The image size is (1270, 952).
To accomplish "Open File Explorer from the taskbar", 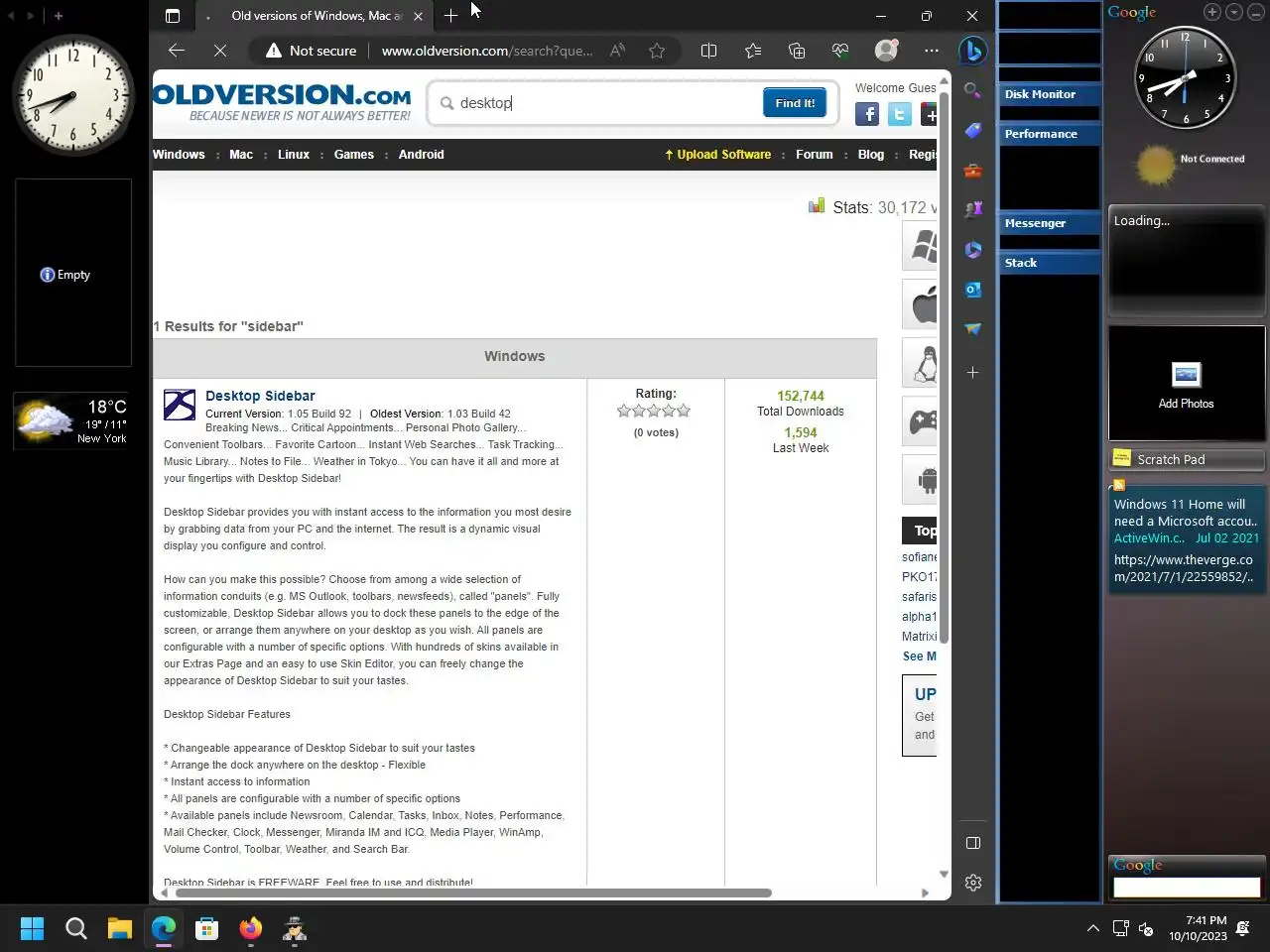I will pos(119,928).
